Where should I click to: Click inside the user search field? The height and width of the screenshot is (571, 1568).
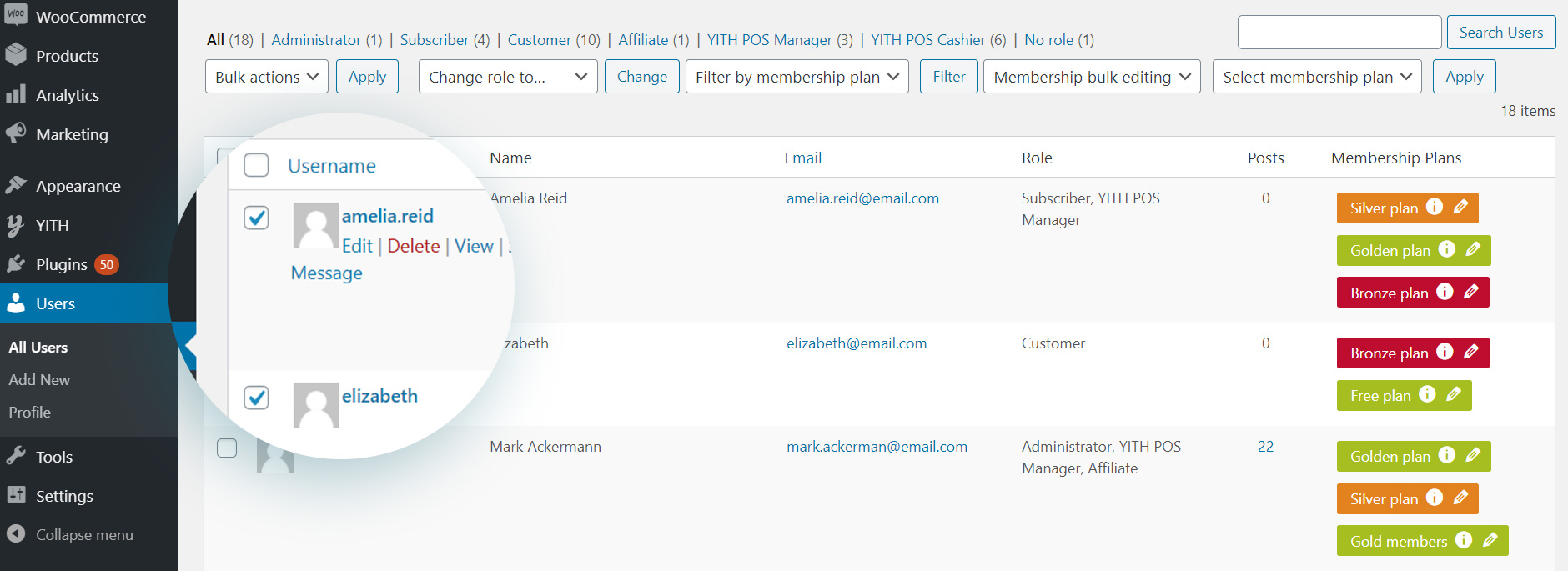[1339, 33]
